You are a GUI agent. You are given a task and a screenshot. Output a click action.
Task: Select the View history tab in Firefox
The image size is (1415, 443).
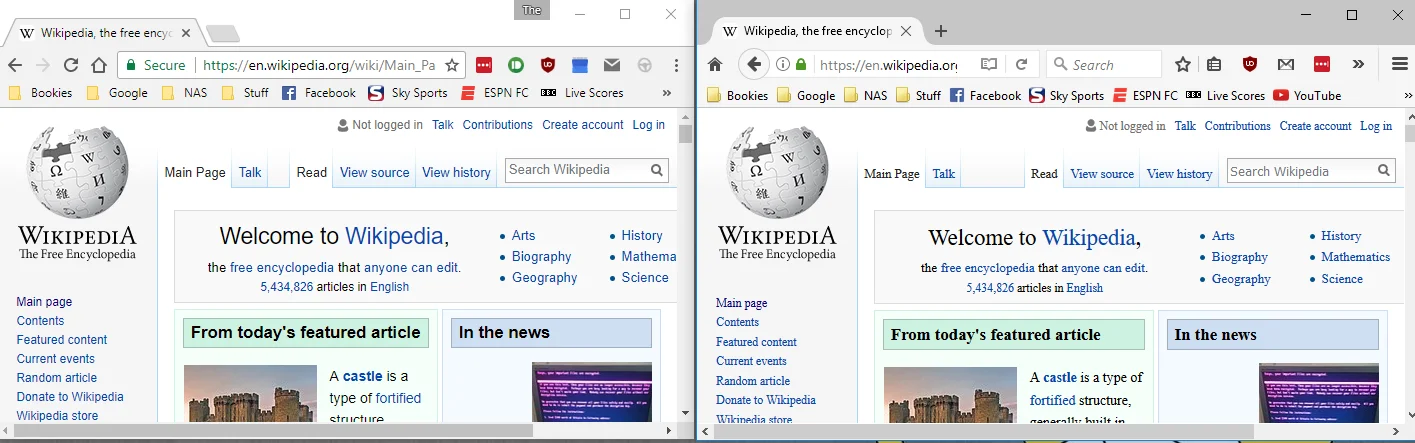point(1179,173)
